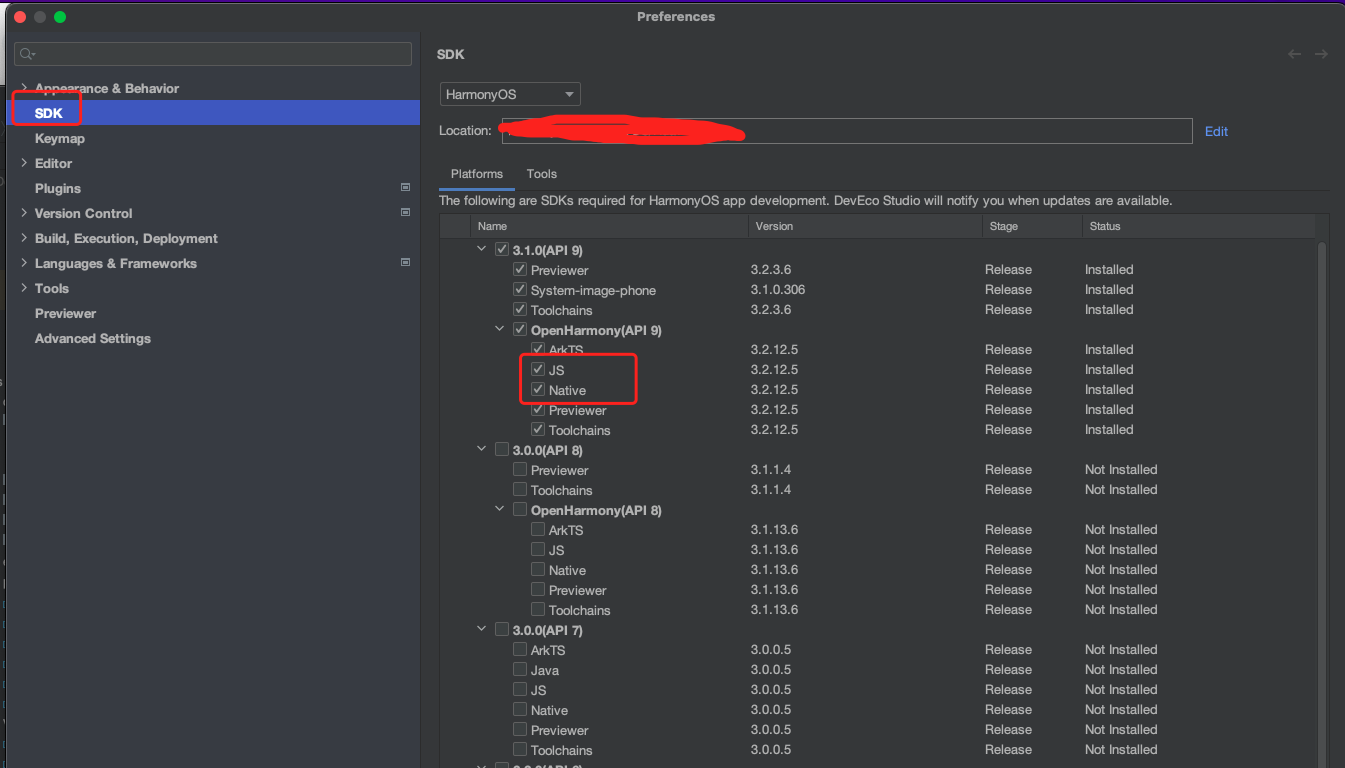The height and width of the screenshot is (768, 1345).
Task: Enable Previewer 3.1.1.4 under API 8
Action: (x=520, y=470)
